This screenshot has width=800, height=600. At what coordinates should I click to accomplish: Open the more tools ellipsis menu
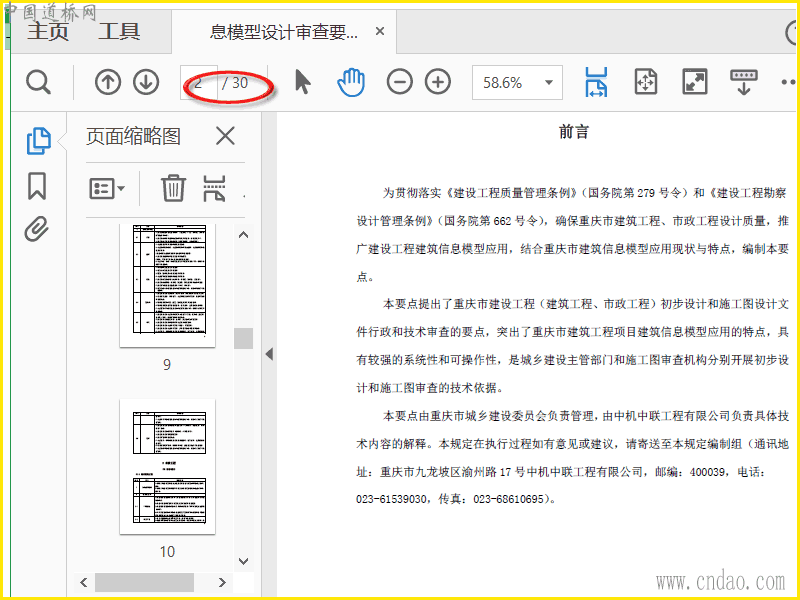(789, 82)
